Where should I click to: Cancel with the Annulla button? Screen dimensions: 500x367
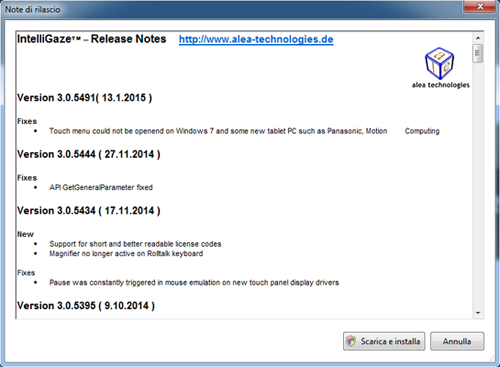tap(457, 341)
